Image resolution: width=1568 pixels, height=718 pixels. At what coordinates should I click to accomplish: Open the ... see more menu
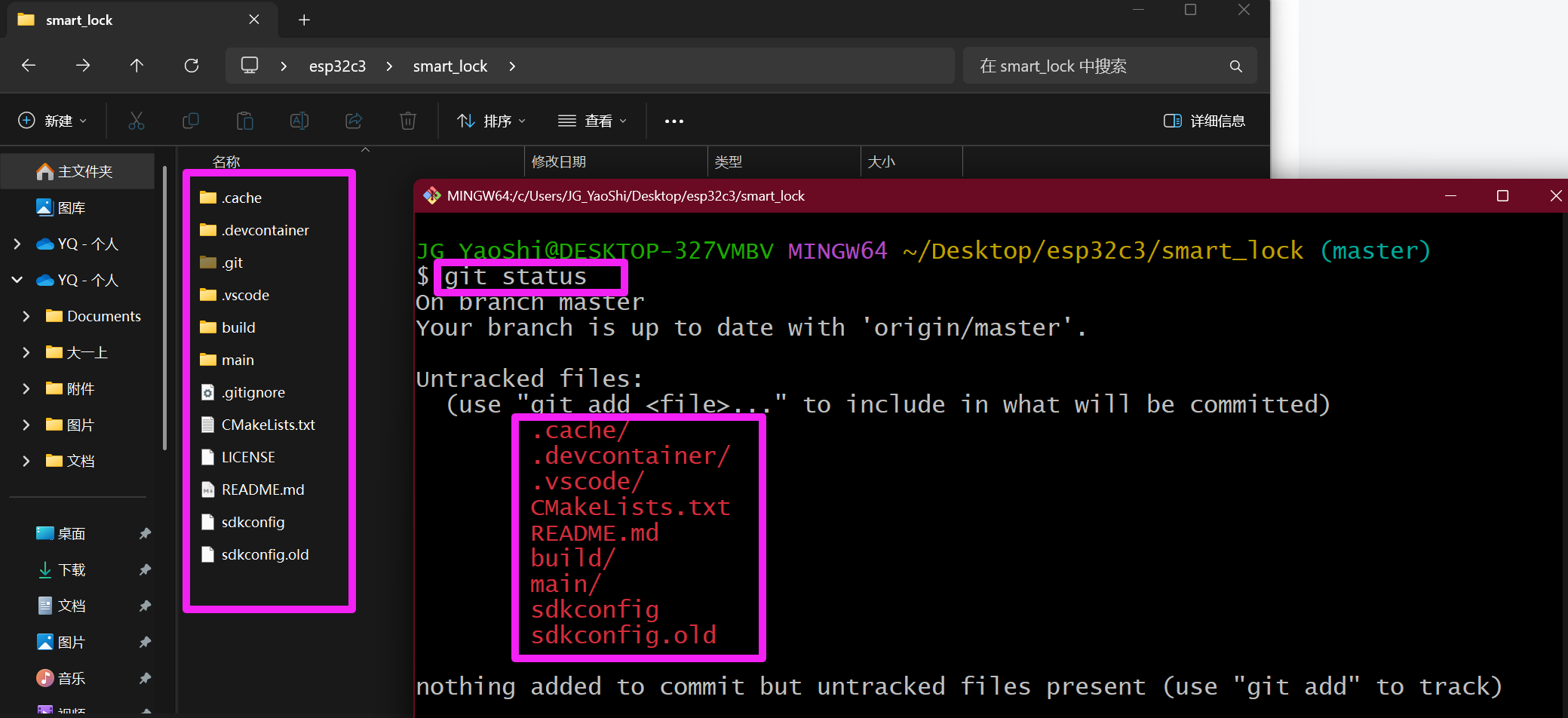674,121
